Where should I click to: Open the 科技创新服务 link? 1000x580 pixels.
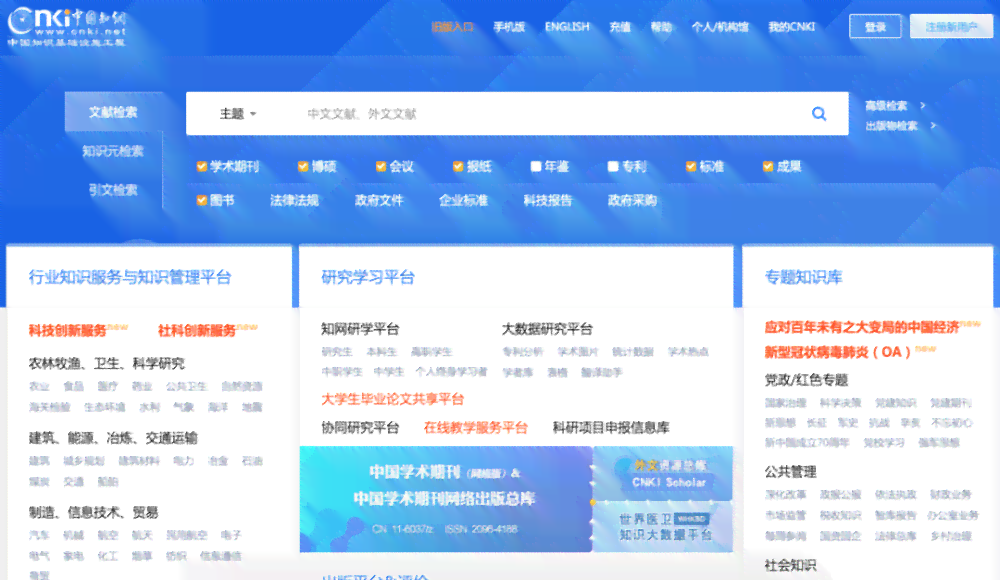coord(68,331)
